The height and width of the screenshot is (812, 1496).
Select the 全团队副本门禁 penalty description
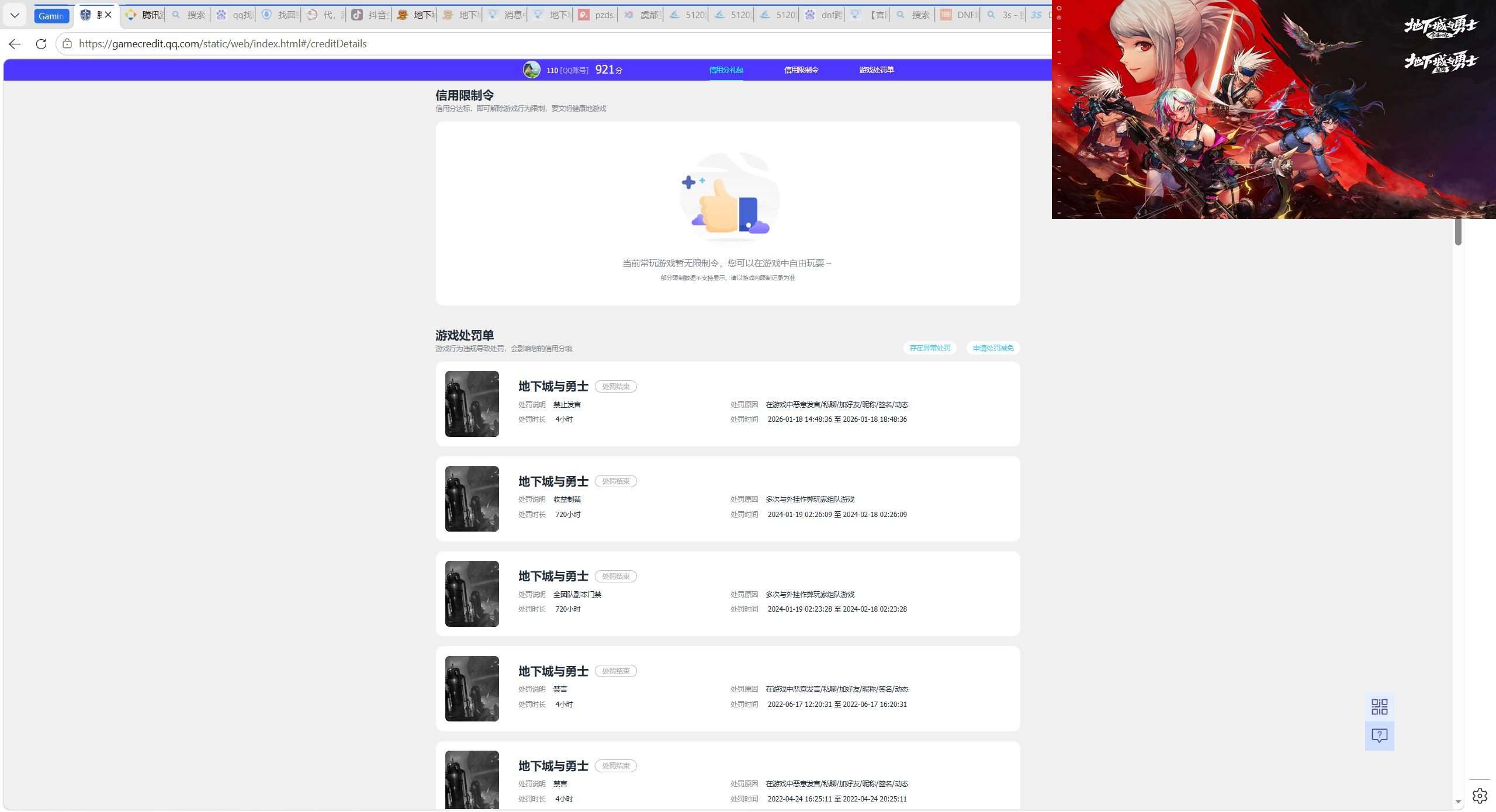point(577,595)
